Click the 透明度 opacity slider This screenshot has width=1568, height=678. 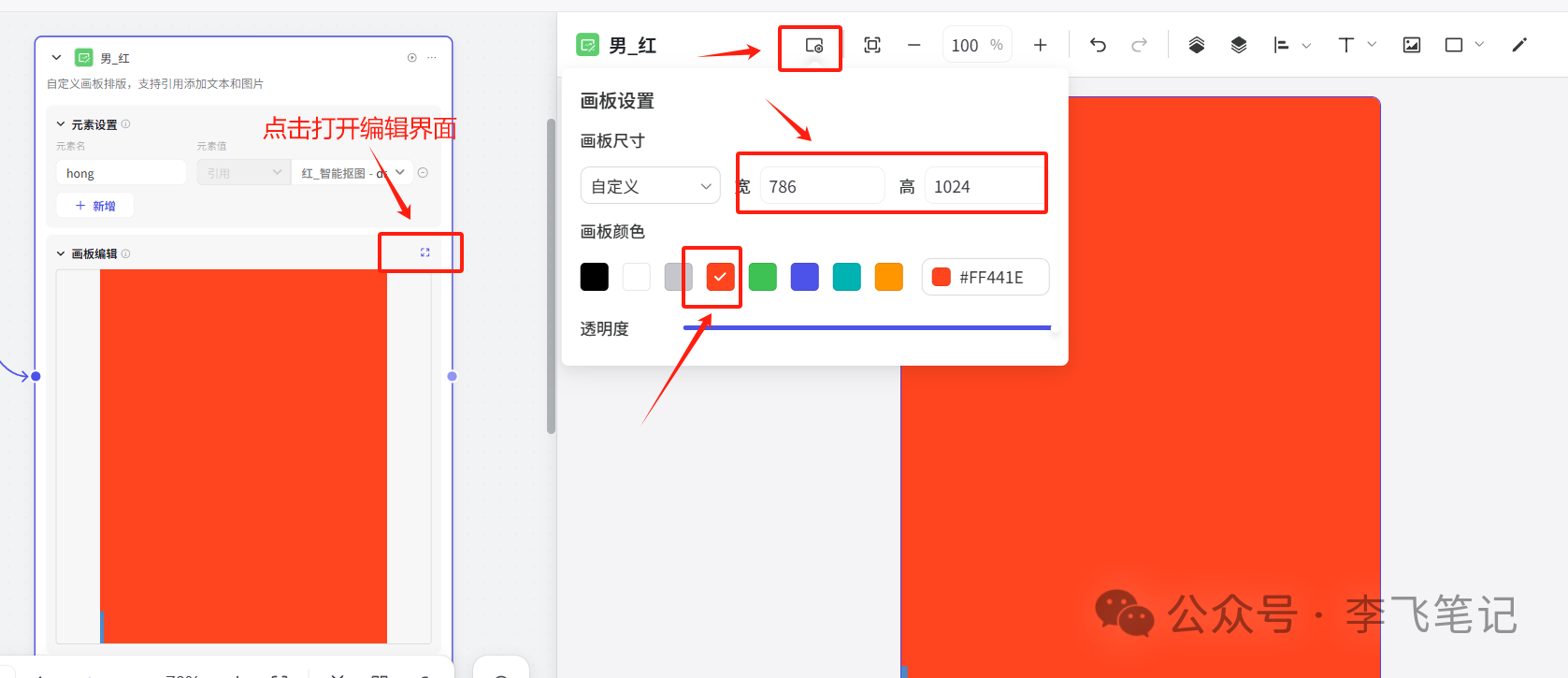tap(868, 328)
